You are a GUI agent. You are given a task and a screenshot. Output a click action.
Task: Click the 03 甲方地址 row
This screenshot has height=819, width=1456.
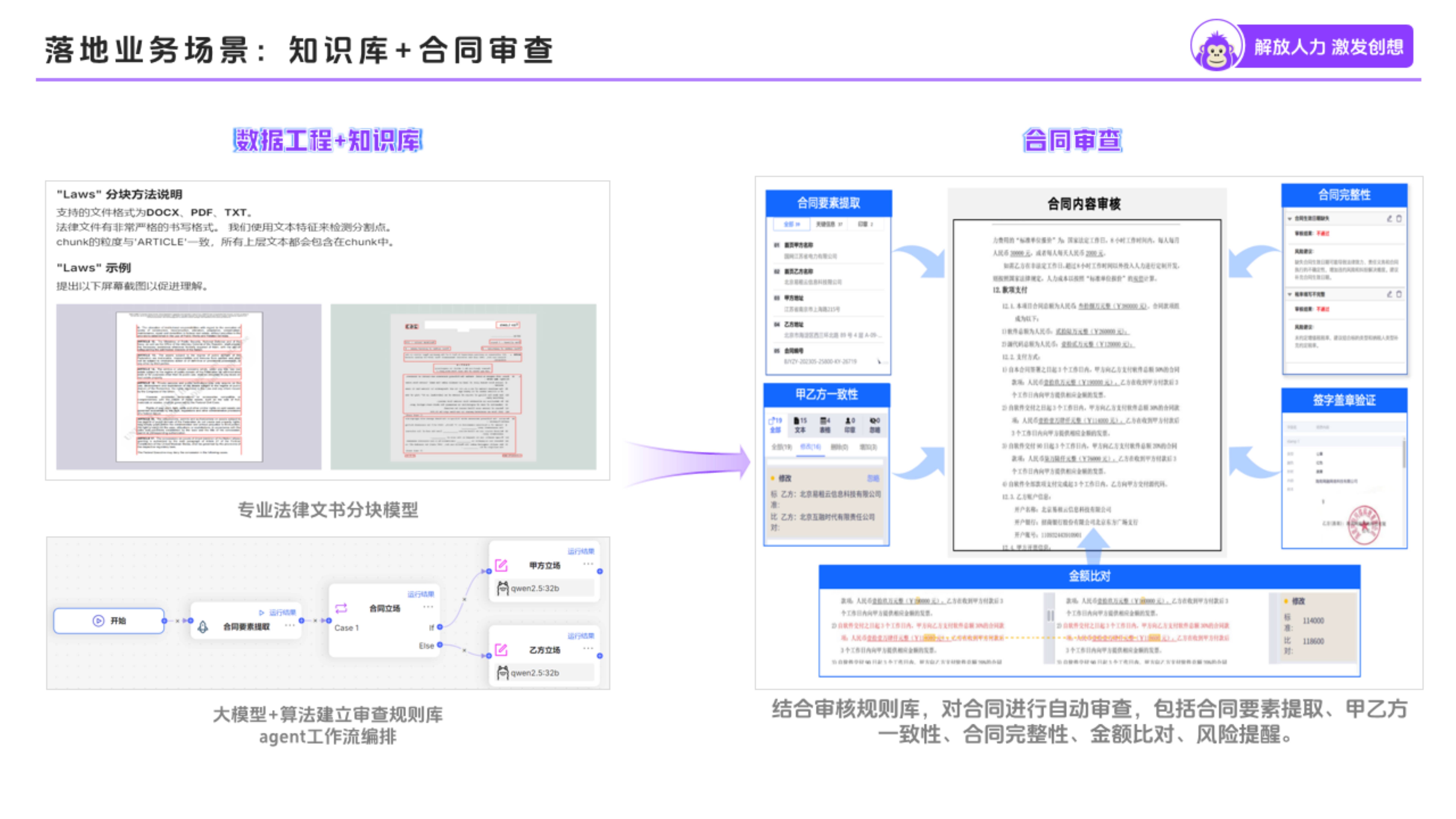[x=829, y=304]
